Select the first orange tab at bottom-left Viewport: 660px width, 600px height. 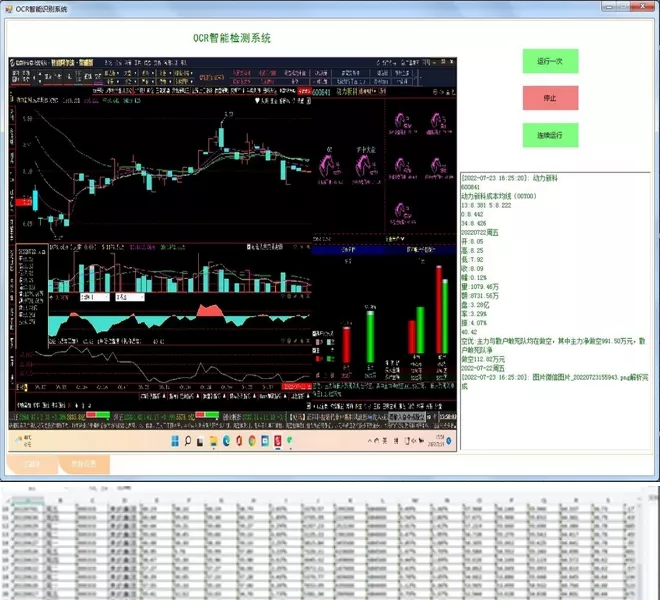click(32, 464)
